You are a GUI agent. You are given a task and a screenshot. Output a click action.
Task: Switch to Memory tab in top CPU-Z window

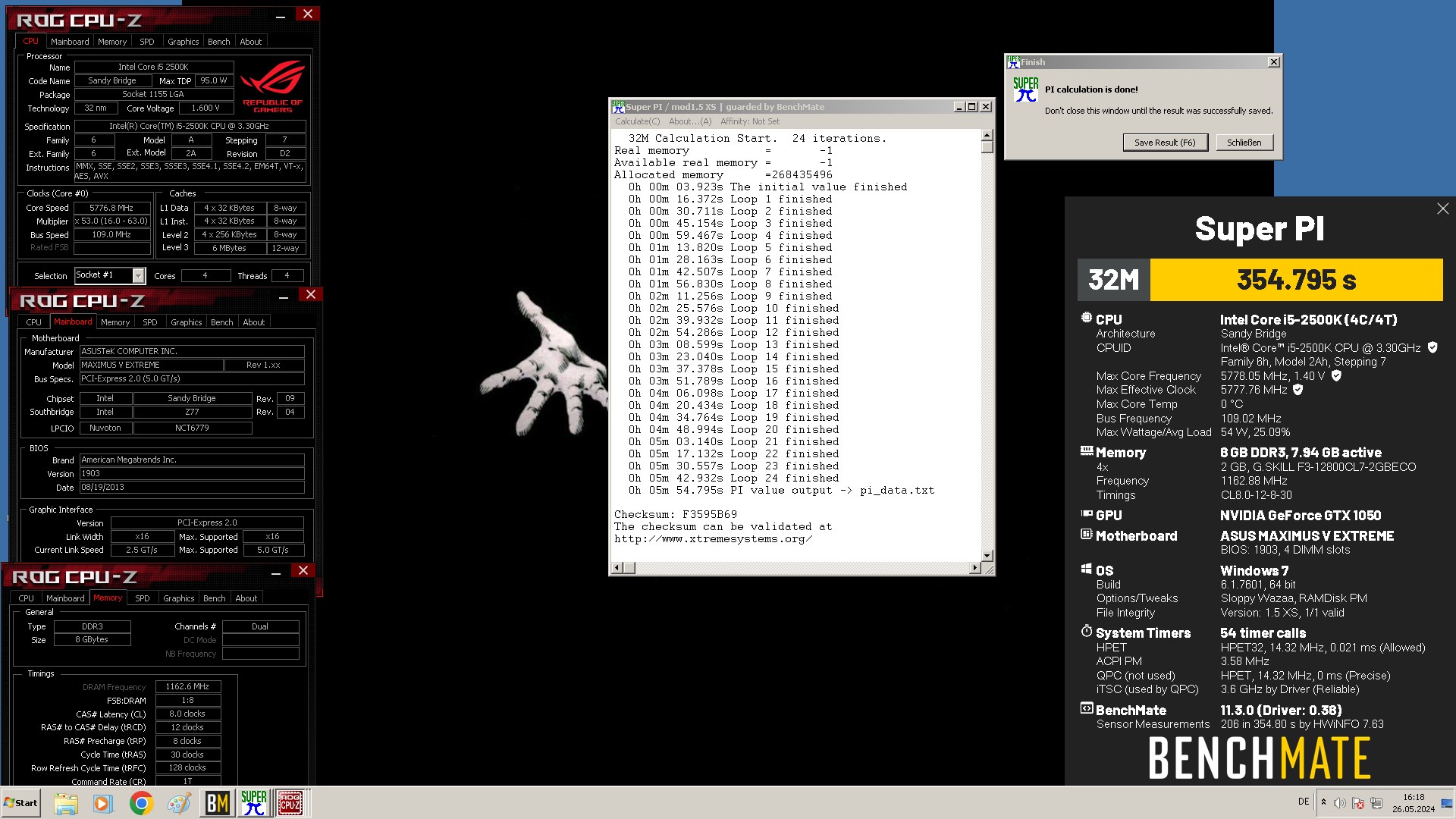click(112, 42)
